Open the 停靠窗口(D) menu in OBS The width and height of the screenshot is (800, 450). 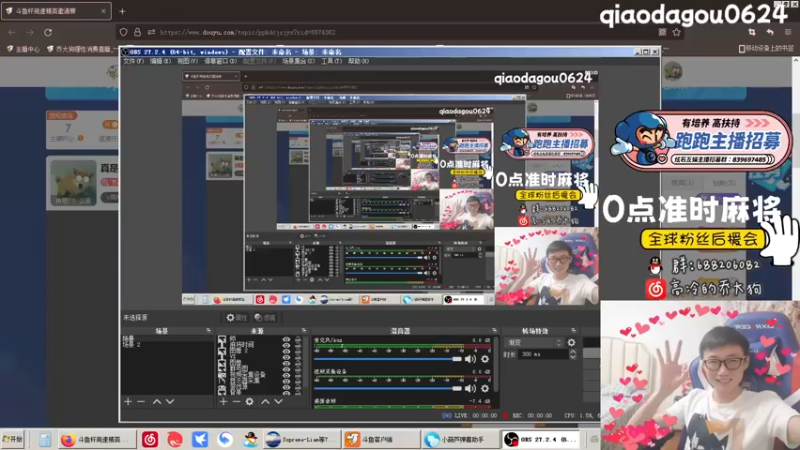tap(220, 61)
